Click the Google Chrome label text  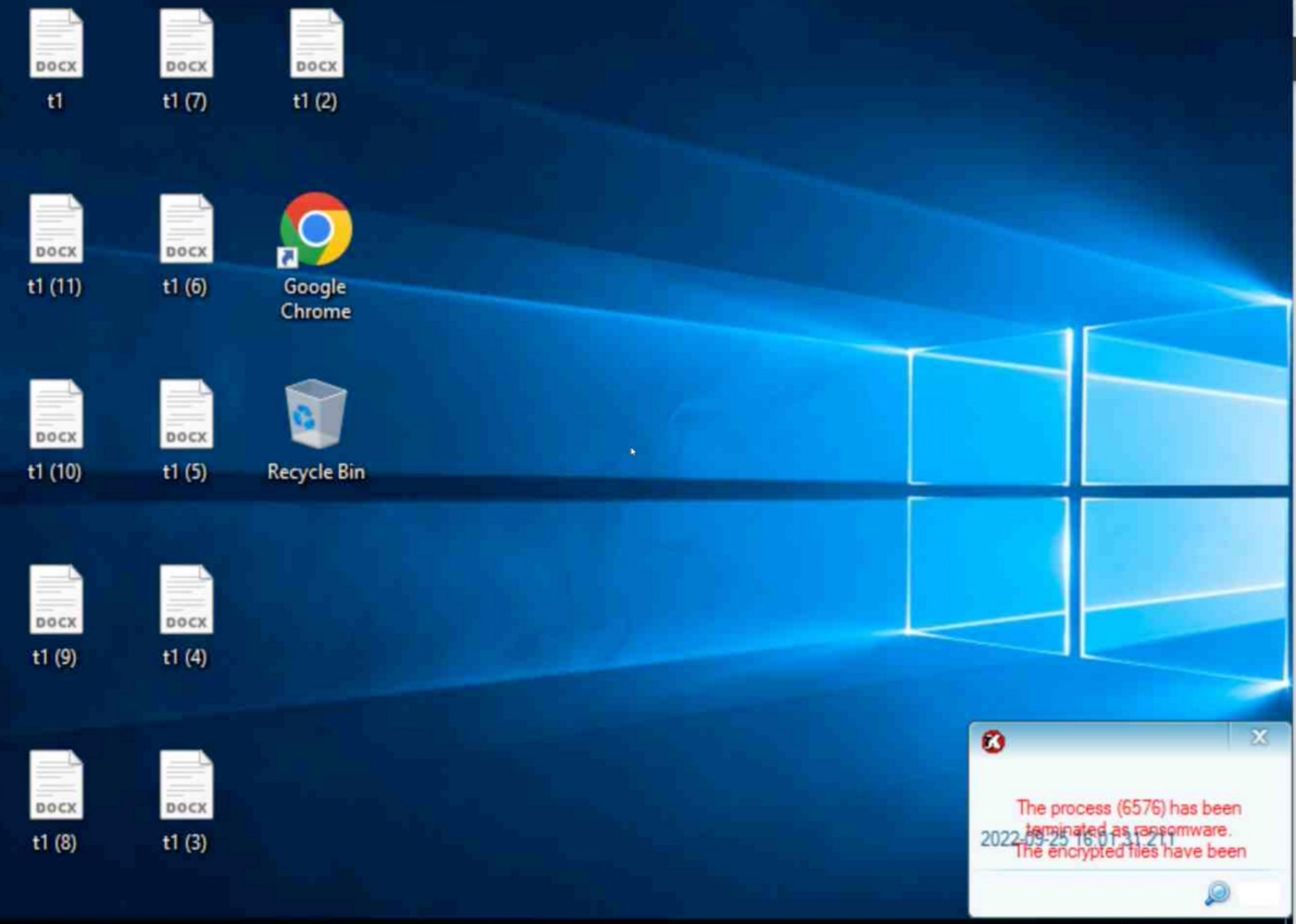coord(315,299)
